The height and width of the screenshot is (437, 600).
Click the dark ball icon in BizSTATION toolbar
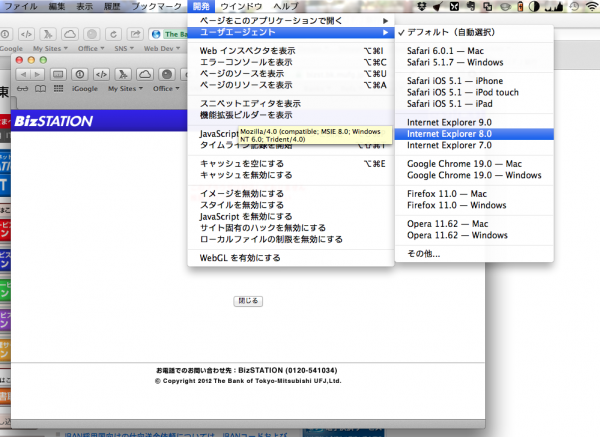(x=167, y=75)
